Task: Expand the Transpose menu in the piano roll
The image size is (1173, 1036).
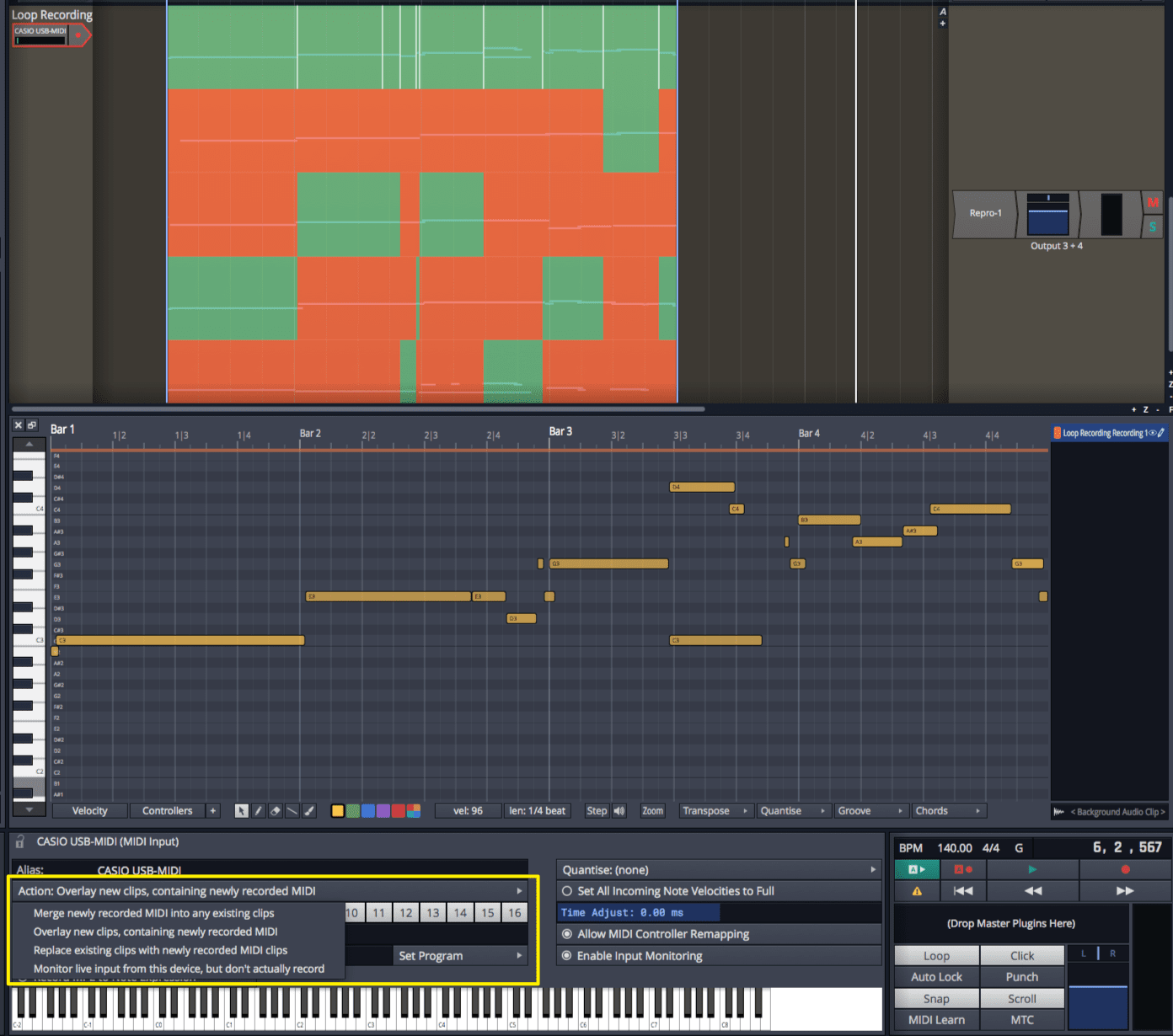Action: click(x=715, y=810)
